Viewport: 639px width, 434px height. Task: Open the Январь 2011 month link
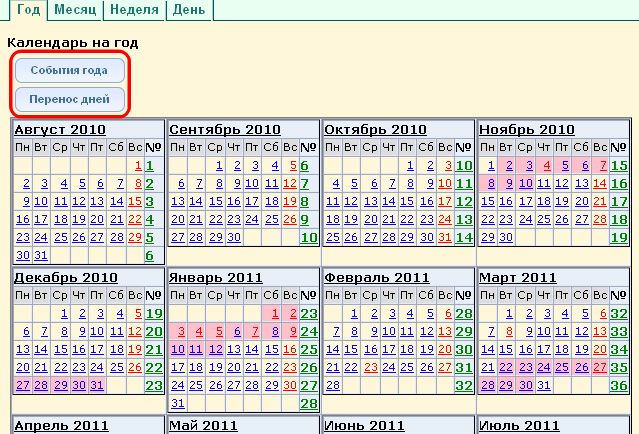[216, 277]
